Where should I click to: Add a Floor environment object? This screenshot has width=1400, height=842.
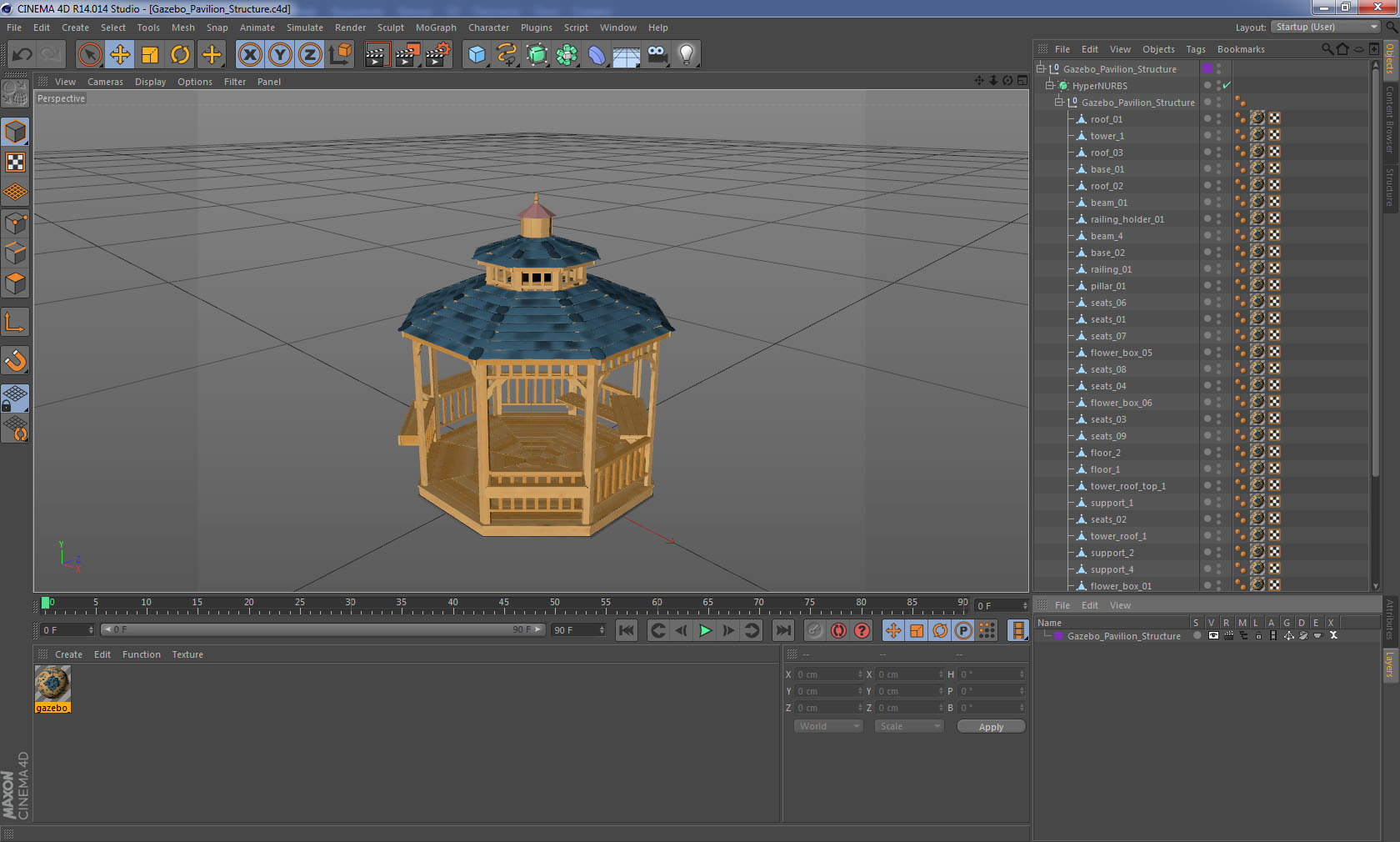[x=627, y=55]
